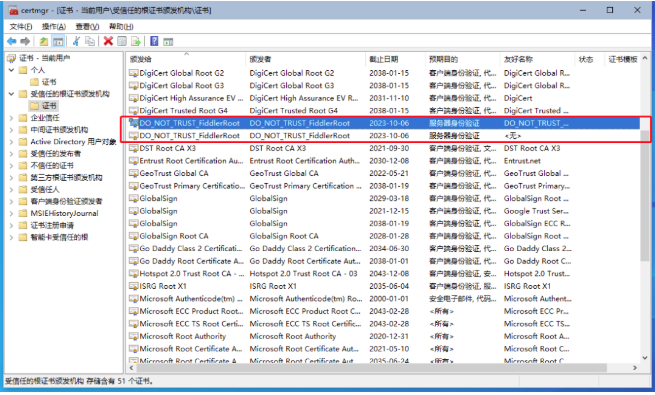The width and height of the screenshot is (655, 395).
Task: Select highlighted DO_NOT_TRUST_FiddlerRoot row
Action: pyautogui.click(x=383, y=123)
